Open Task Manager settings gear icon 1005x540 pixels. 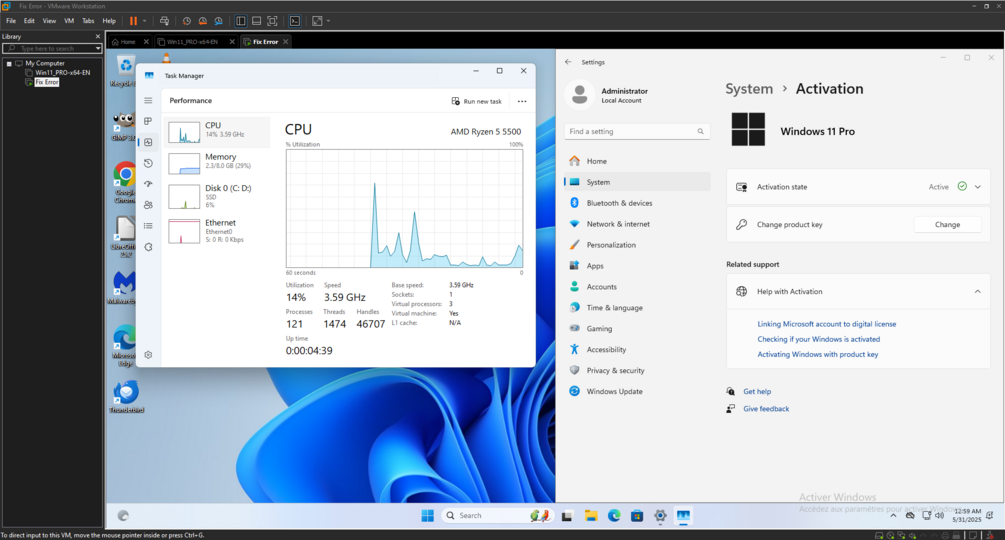[148, 355]
